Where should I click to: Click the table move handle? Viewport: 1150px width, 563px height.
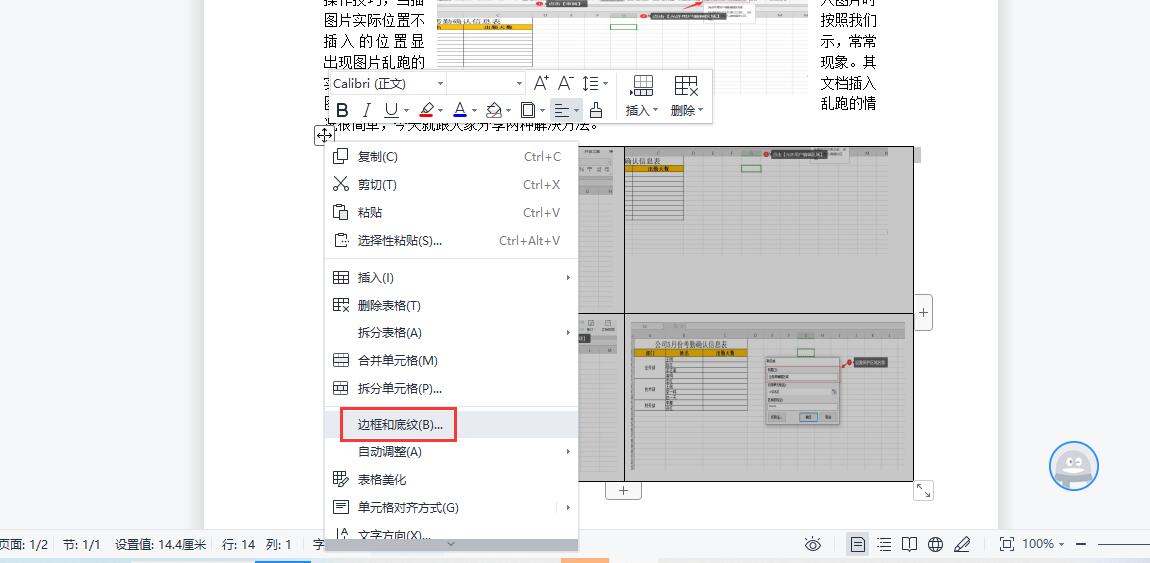click(x=324, y=135)
